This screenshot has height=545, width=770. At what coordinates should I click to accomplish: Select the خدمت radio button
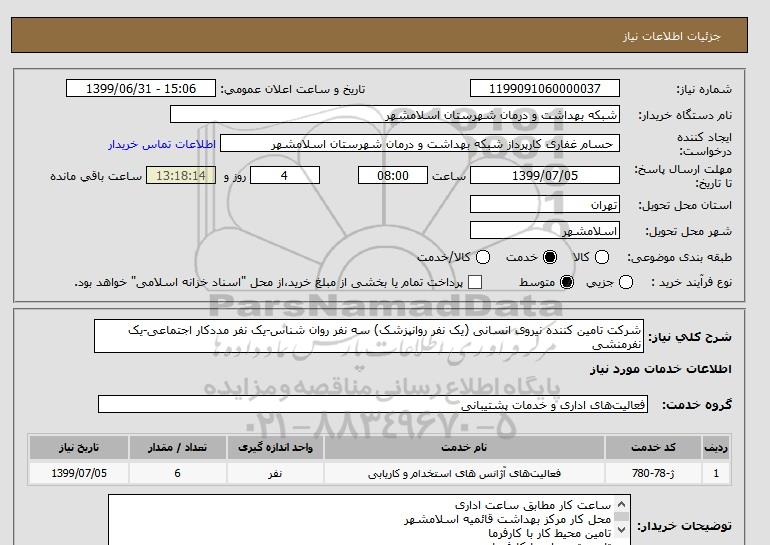click(x=550, y=257)
